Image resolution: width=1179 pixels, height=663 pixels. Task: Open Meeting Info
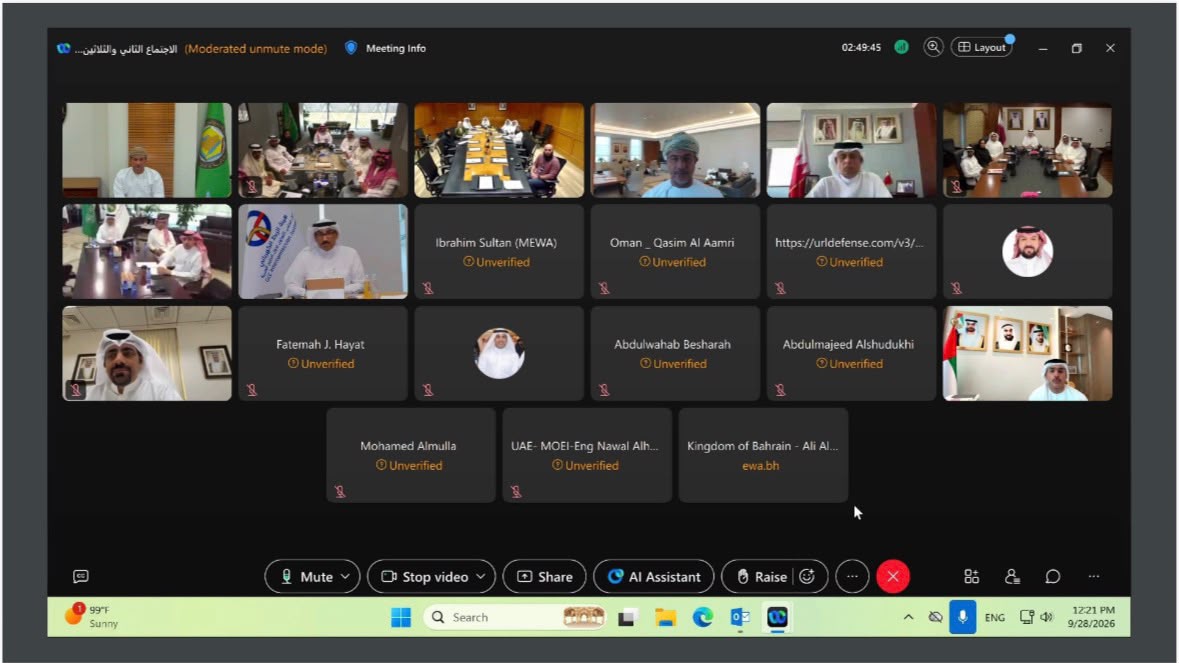[x=386, y=48]
